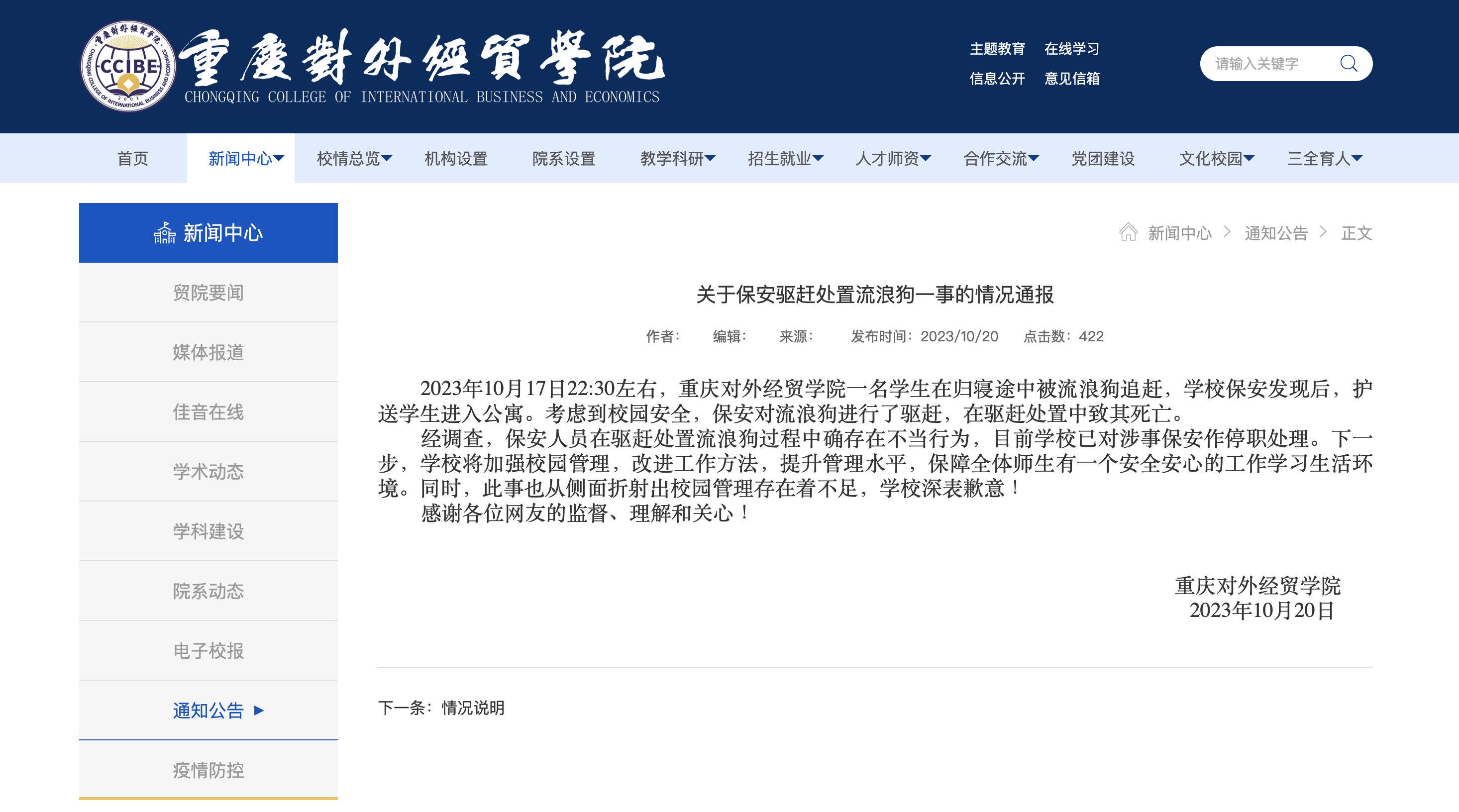Viewport: 1459px width, 812px height.
Task: Select 贸院要闻 in the sidebar
Action: click(208, 292)
